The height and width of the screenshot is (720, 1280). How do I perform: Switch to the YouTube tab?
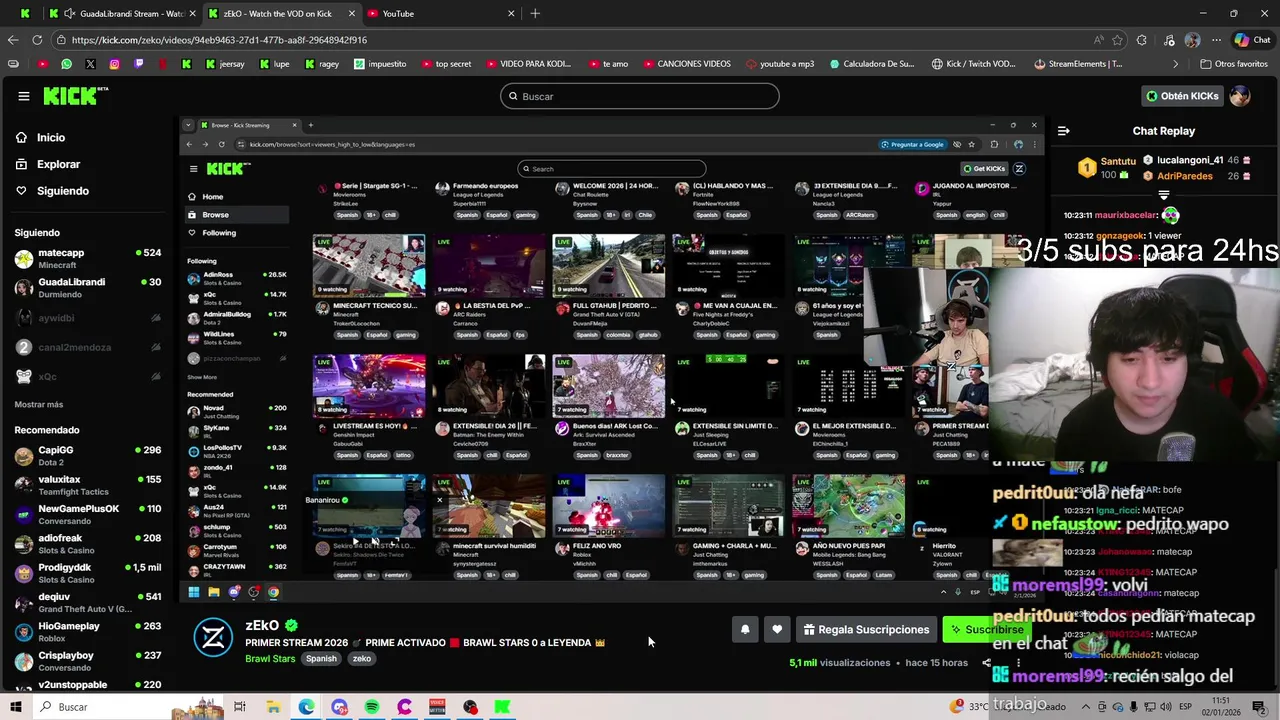pos(440,14)
